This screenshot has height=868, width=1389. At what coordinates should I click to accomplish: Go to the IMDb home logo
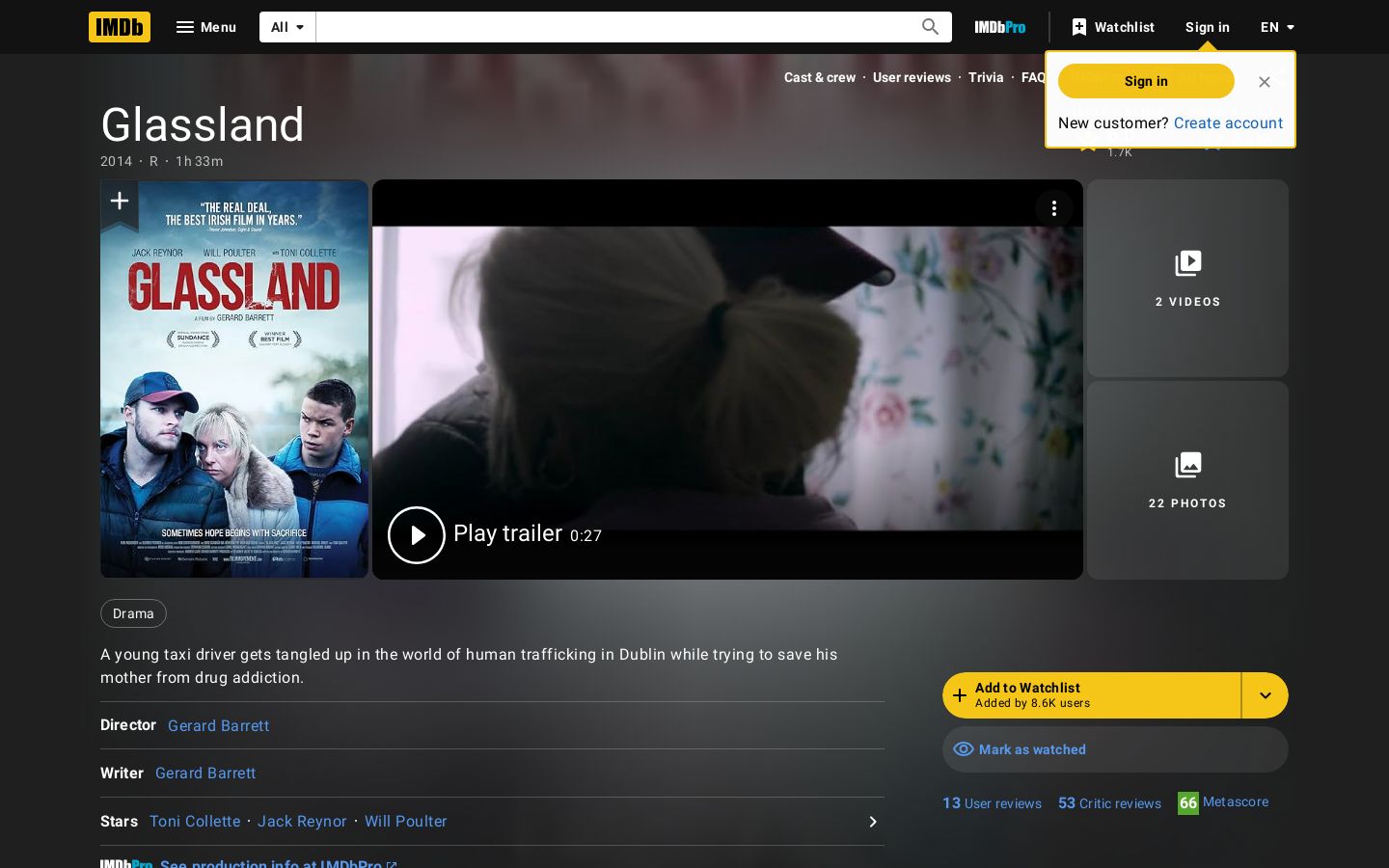[120, 27]
